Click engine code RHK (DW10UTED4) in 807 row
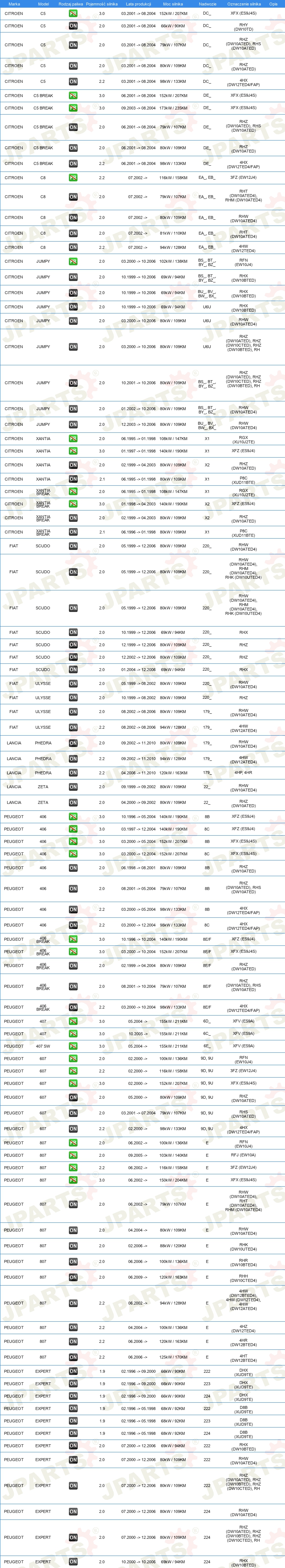This screenshot has height=1568, width=285. coord(243,1247)
